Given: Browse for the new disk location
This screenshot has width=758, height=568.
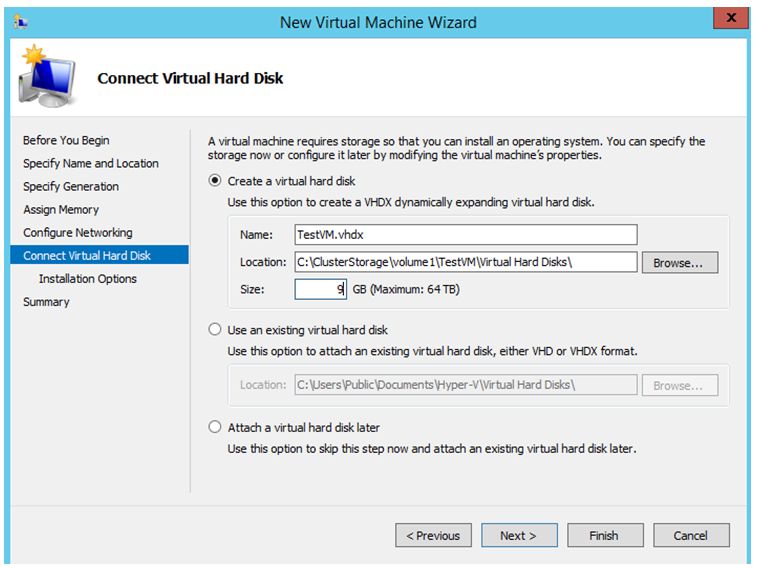Looking at the screenshot, I should [x=680, y=262].
